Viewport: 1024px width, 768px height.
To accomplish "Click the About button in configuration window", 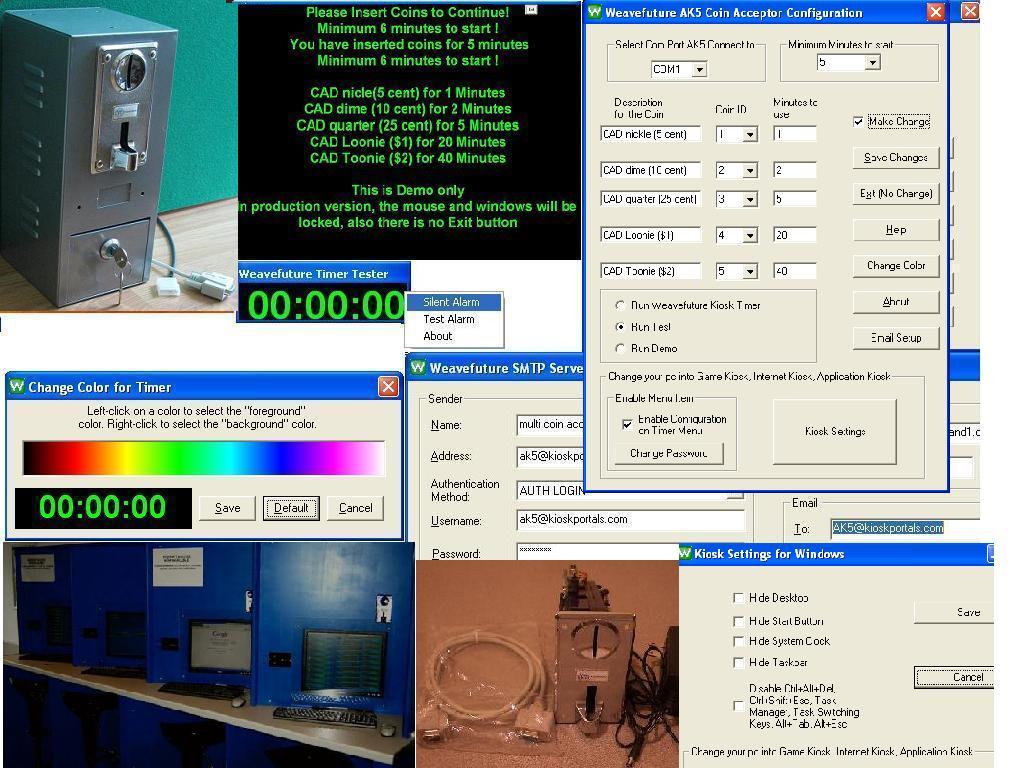I will point(896,302).
